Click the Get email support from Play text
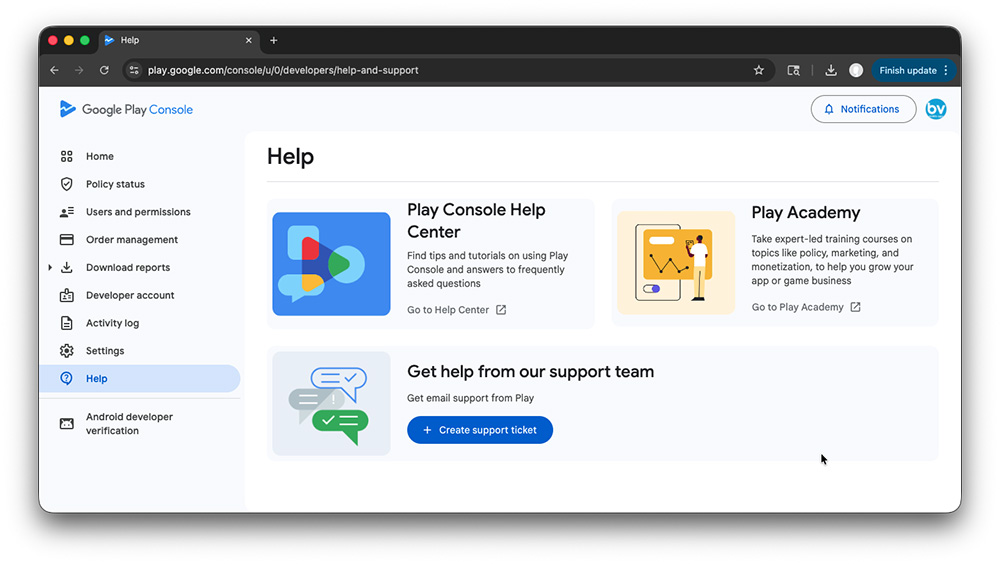This screenshot has height=564, width=1000. pyautogui.click(x=470, y=398)
